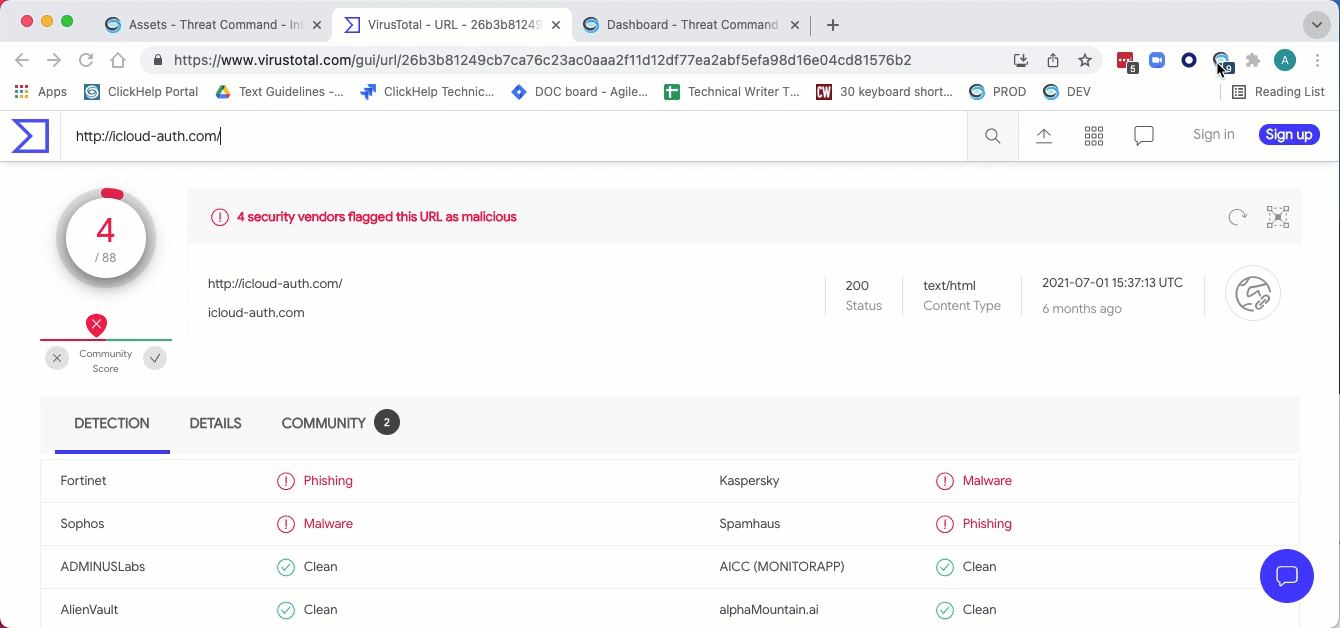Viewport: 1340px width, 628px height.
Task: Click the reanalyze refresh icon
Action: tap(1238, 217)
